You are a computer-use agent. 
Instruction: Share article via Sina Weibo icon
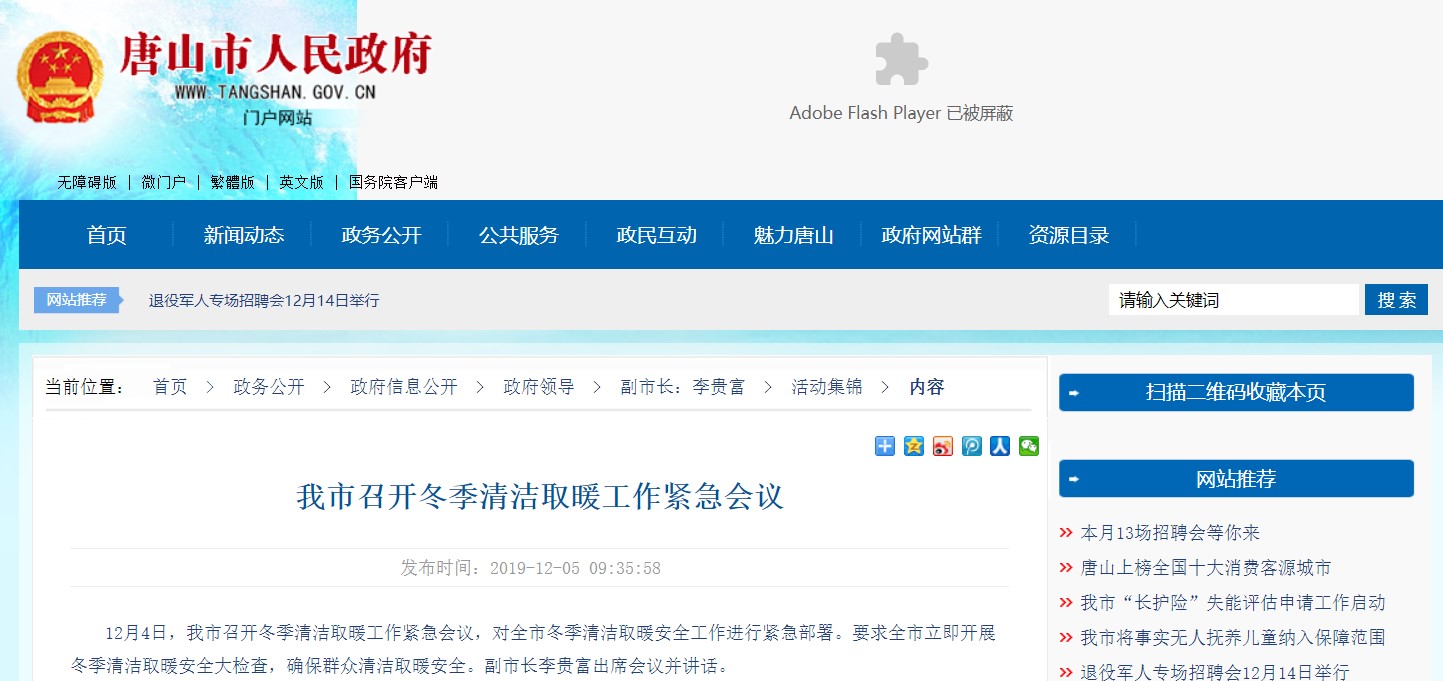pos(943,446)
